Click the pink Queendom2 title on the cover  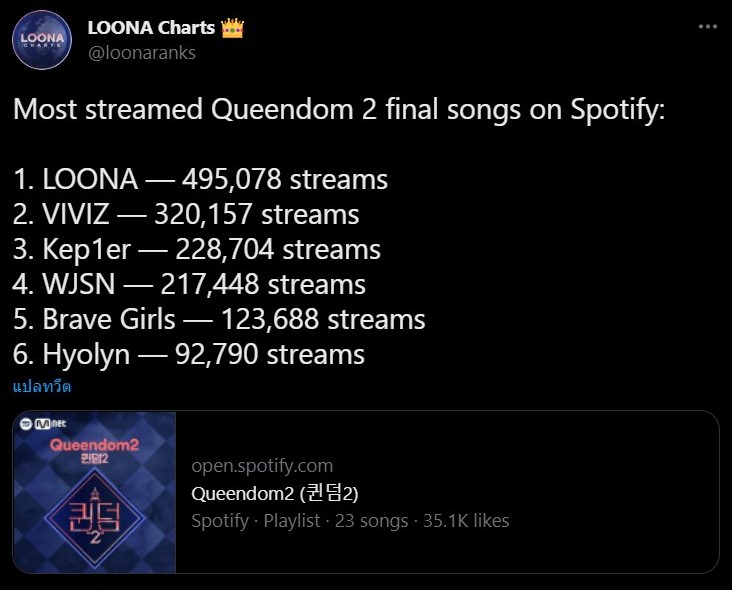[x=94, y=444]
